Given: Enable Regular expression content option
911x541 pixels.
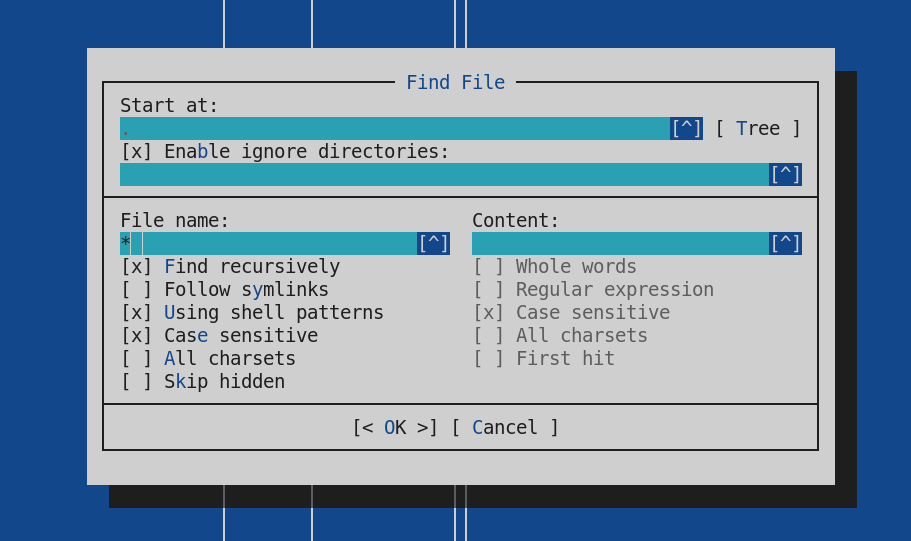Looking at the screenshot, I should tap(593, 289).
